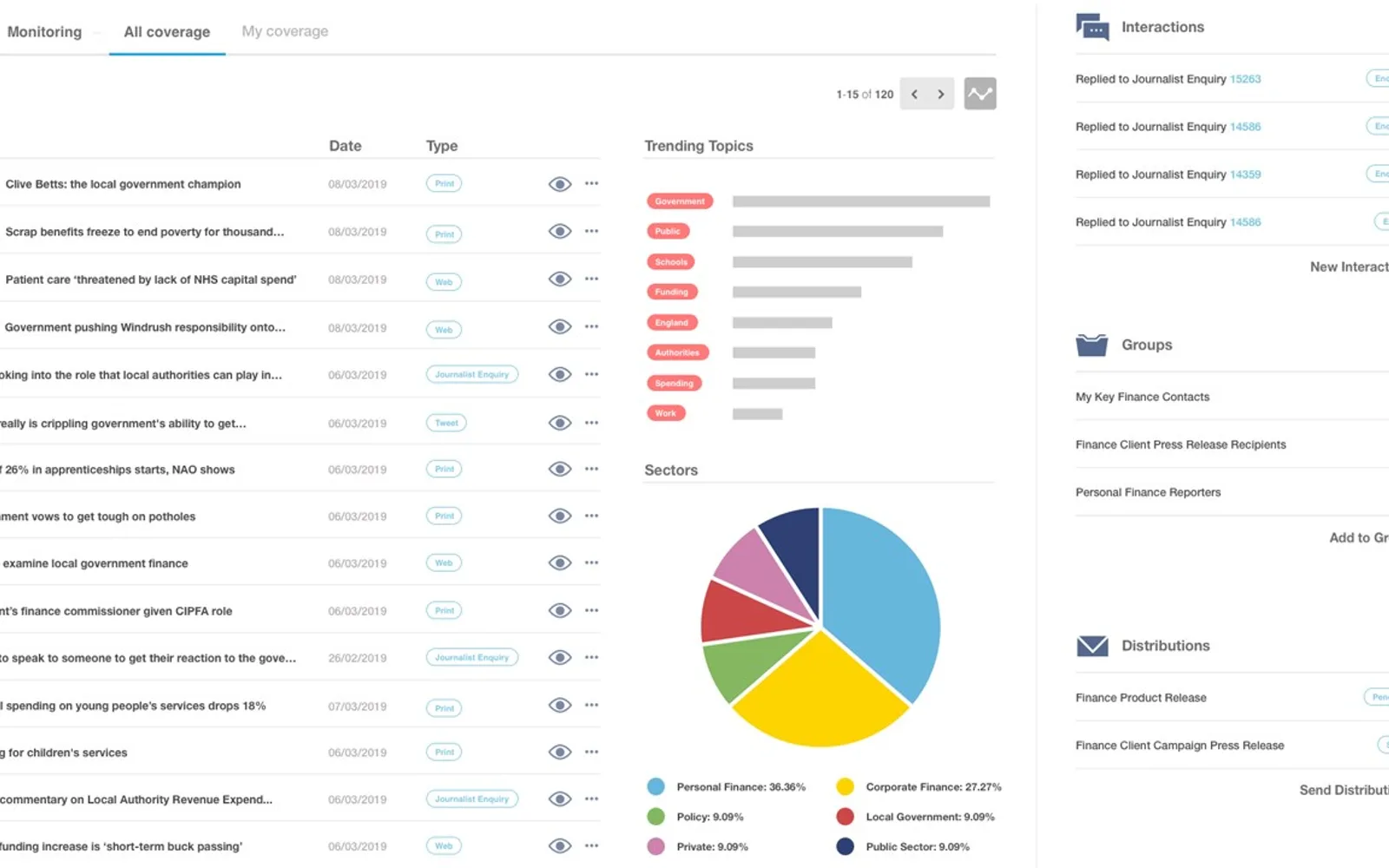Click the Tweet type tag
Viewport: 1389px width, 868px height.
446,424
